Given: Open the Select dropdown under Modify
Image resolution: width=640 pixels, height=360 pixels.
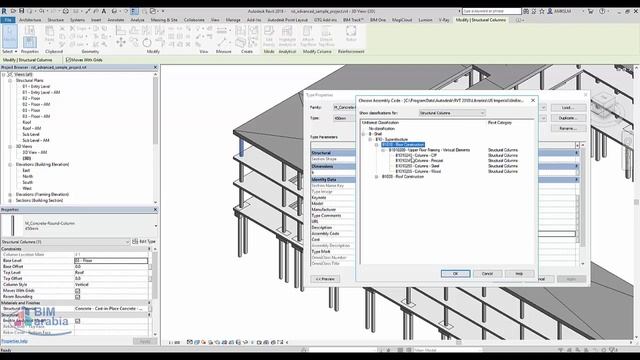Looking at the screenshot, I should click(x=10, y=51).
